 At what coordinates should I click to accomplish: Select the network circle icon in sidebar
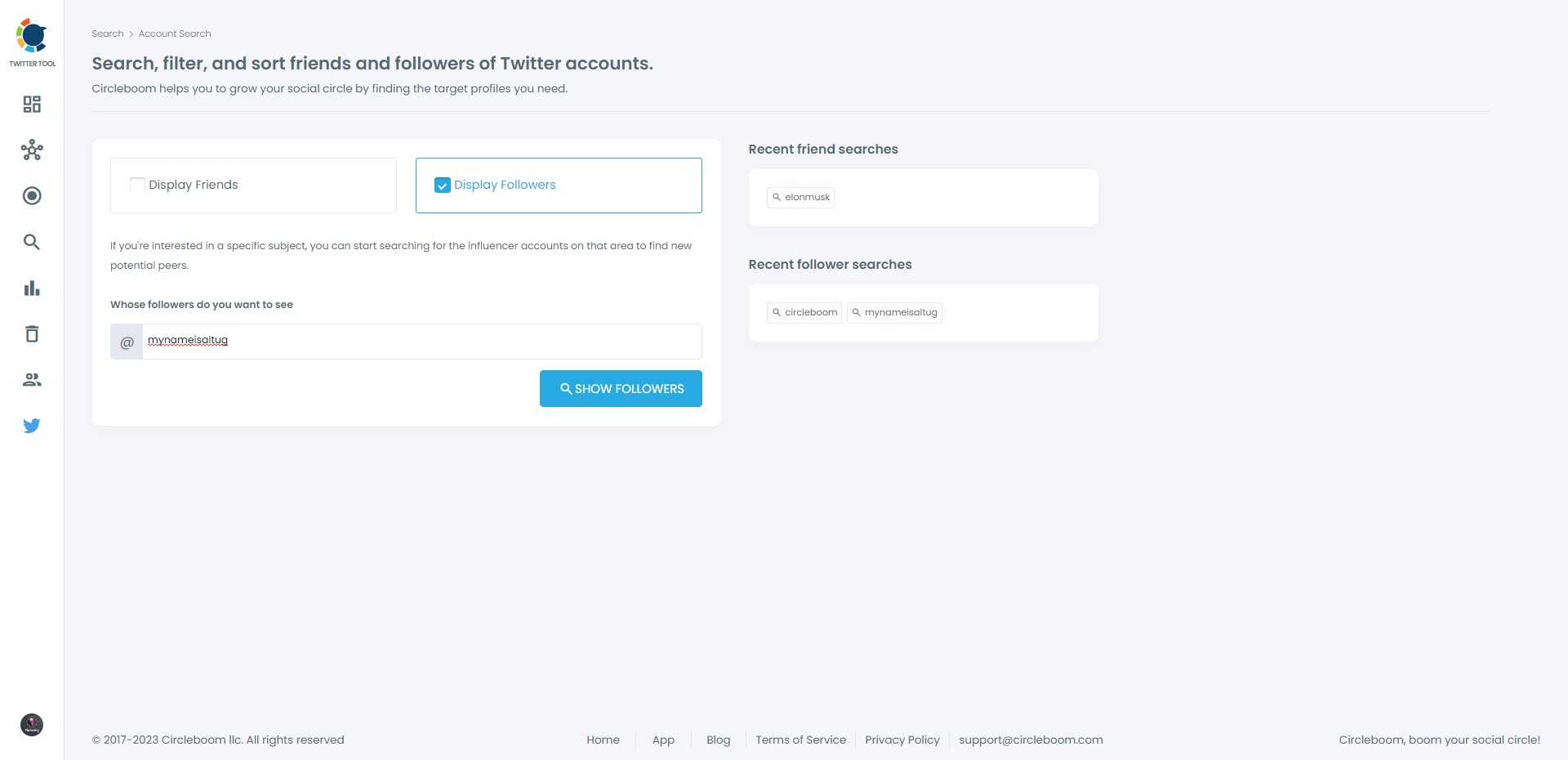click(x=31, y=150)
